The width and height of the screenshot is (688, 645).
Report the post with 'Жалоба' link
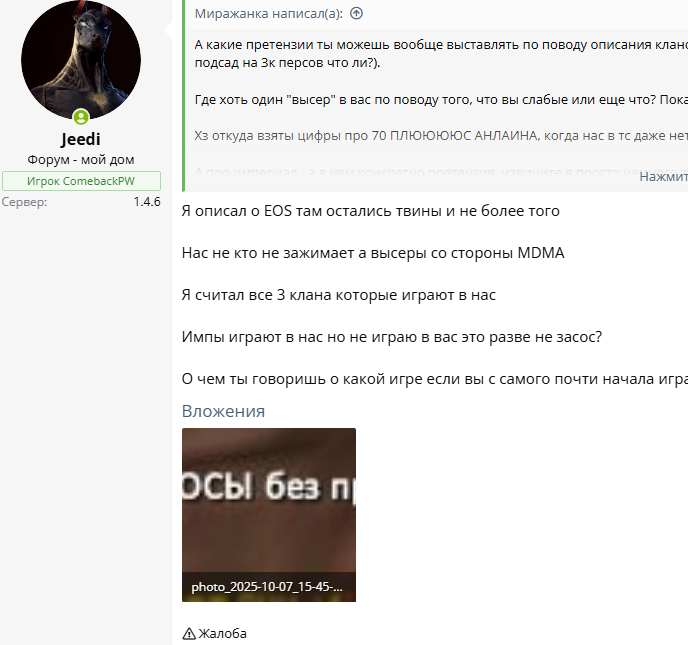click(222, 634)
